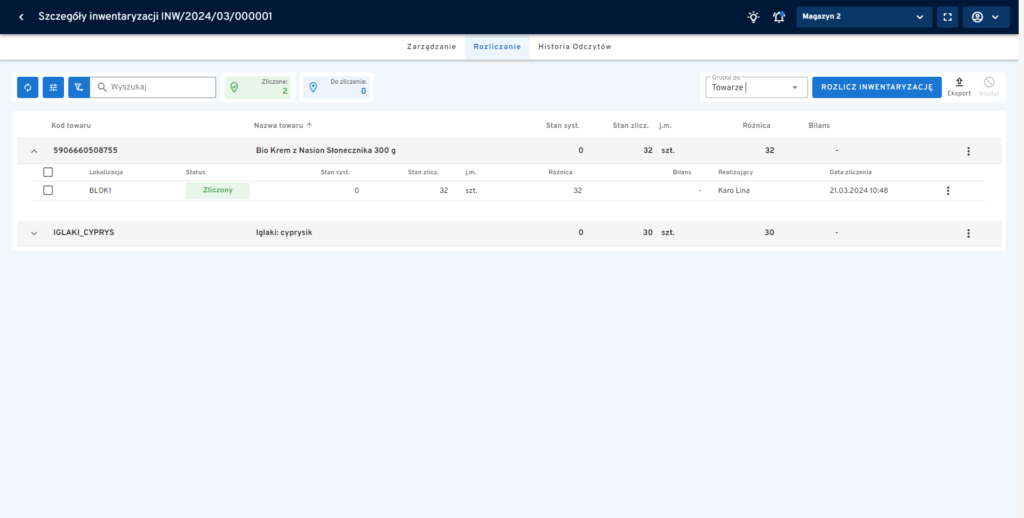
Task: Click into the Wyszukaj search field
Action: pos(160,88)
